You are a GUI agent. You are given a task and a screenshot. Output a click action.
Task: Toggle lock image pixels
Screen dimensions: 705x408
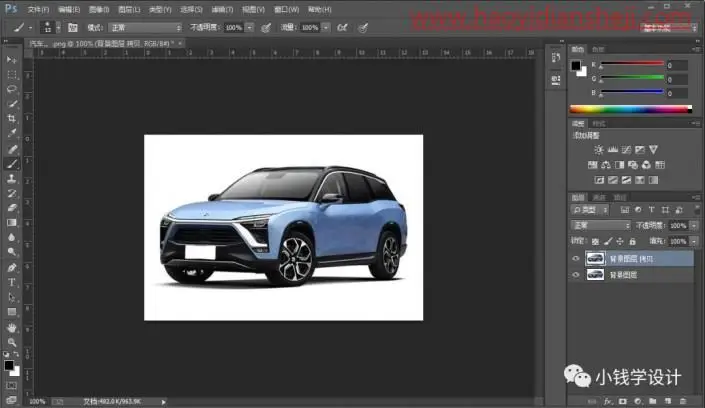[x=608, y=242]
